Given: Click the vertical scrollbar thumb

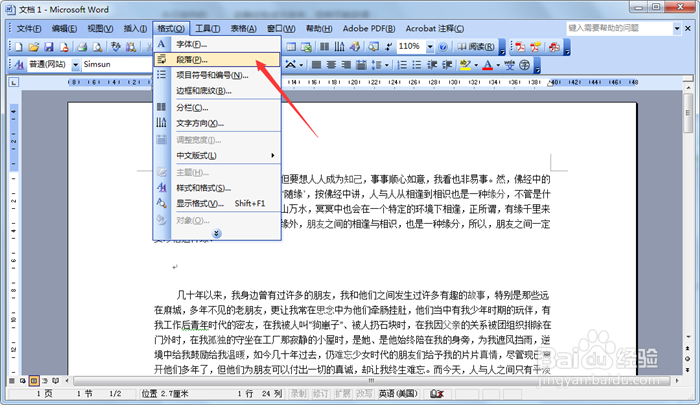Looking at the screenshot, I should (x=688, y=113).
